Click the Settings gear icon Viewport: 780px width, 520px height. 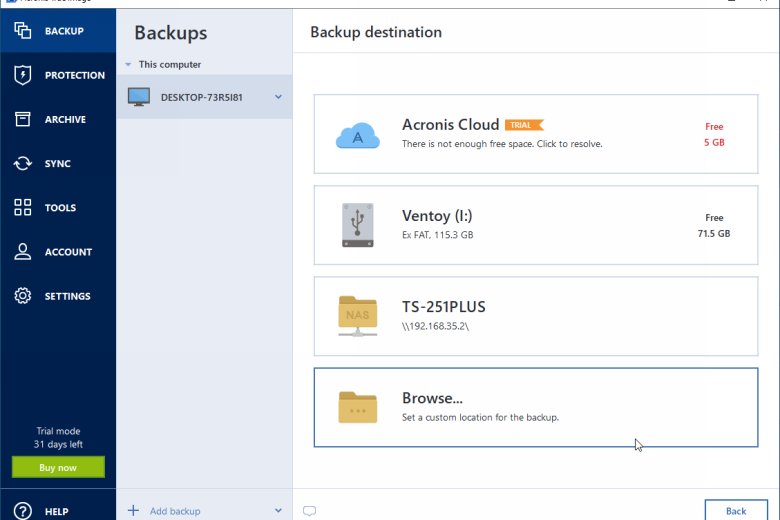tap(22, 296)
